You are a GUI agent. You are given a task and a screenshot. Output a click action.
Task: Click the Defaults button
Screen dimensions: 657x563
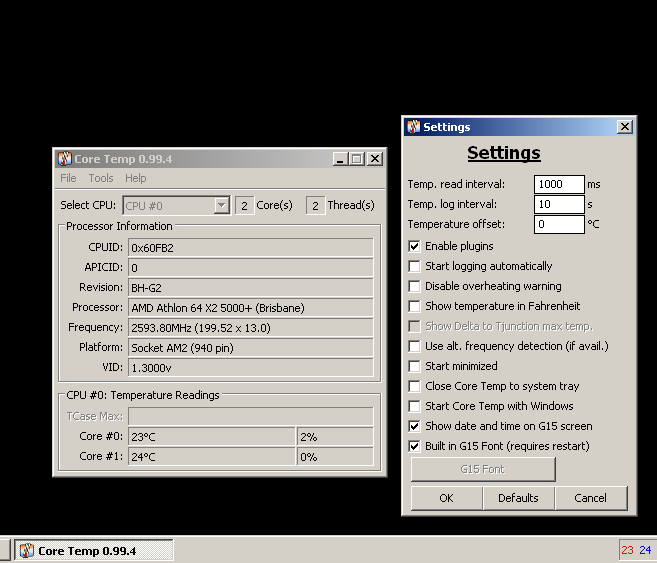coord(518,498)
